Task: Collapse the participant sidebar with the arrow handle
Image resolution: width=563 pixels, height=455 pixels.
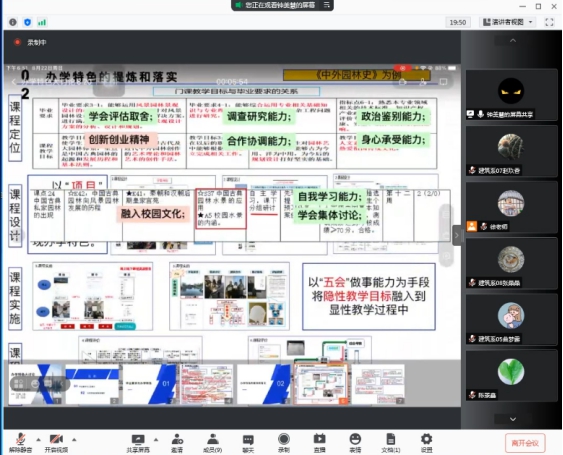Action: coord(457,236)
